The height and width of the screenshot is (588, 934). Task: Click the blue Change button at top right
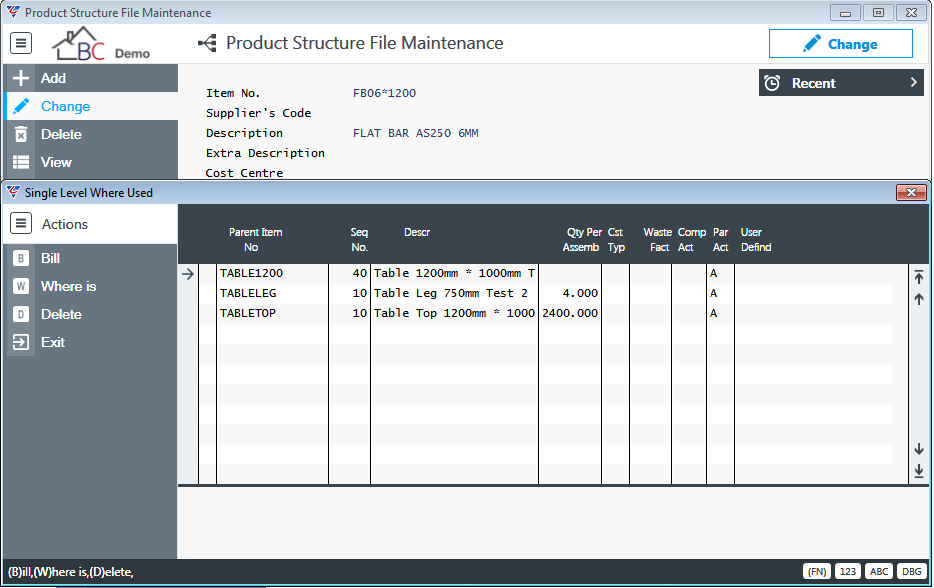840,44
